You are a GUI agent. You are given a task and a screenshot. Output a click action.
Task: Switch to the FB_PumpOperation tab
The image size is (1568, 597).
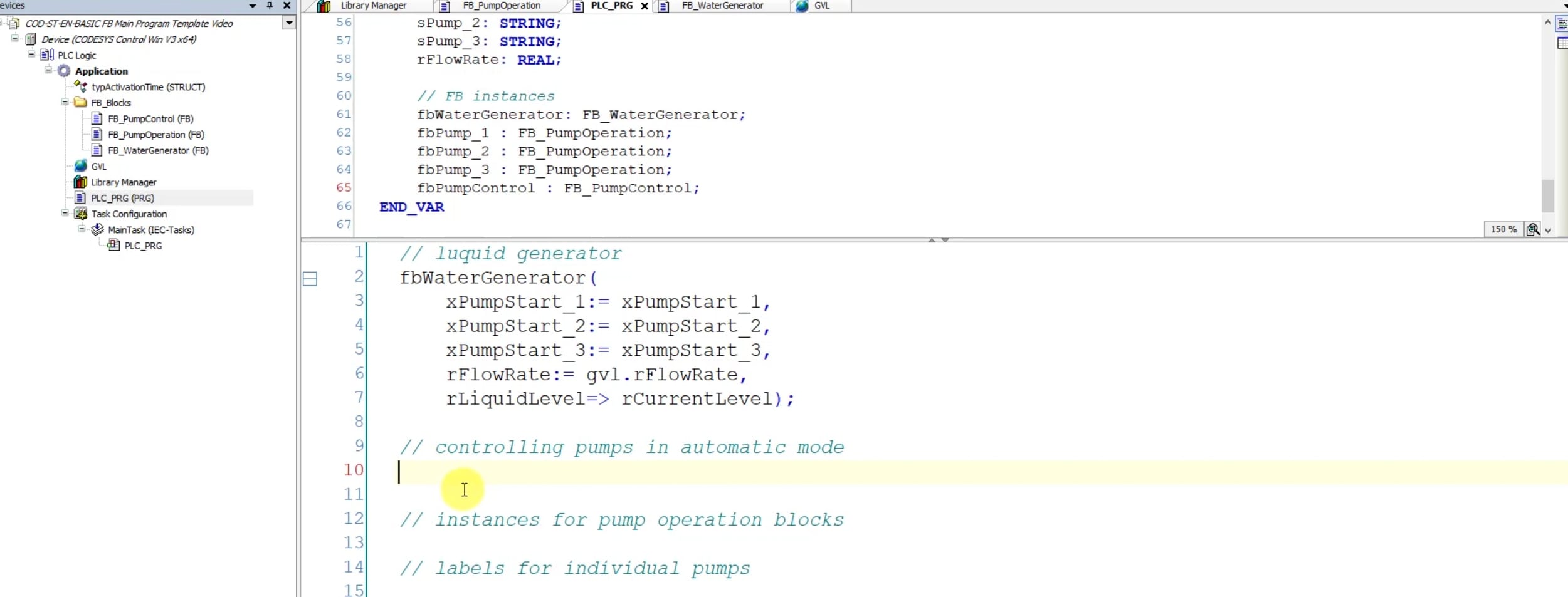click(x=500, y=6)
